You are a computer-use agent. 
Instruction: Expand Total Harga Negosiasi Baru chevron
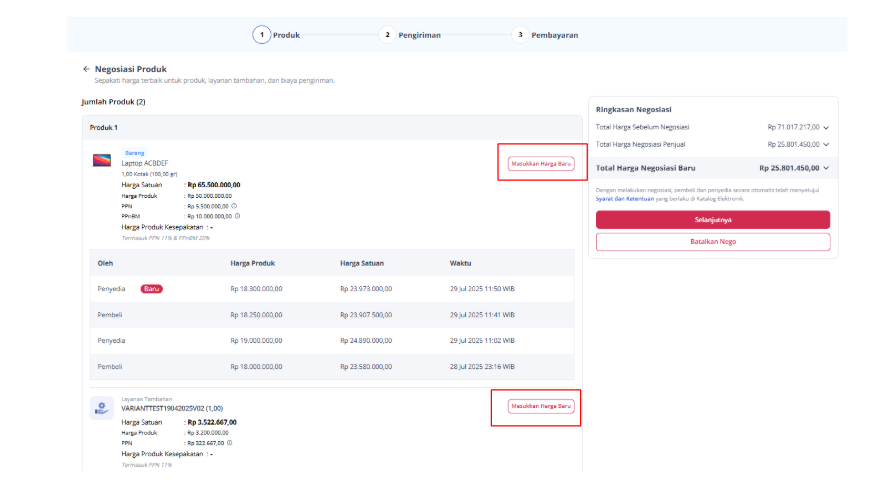pos(826,168)
